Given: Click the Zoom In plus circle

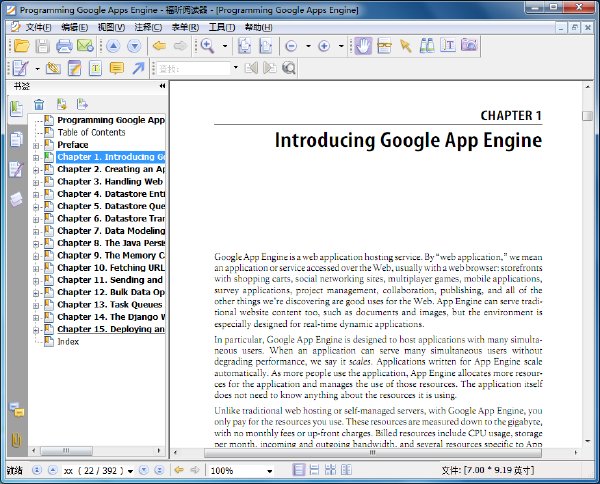Looking at the screenshot, I should [x=324, y=46].
